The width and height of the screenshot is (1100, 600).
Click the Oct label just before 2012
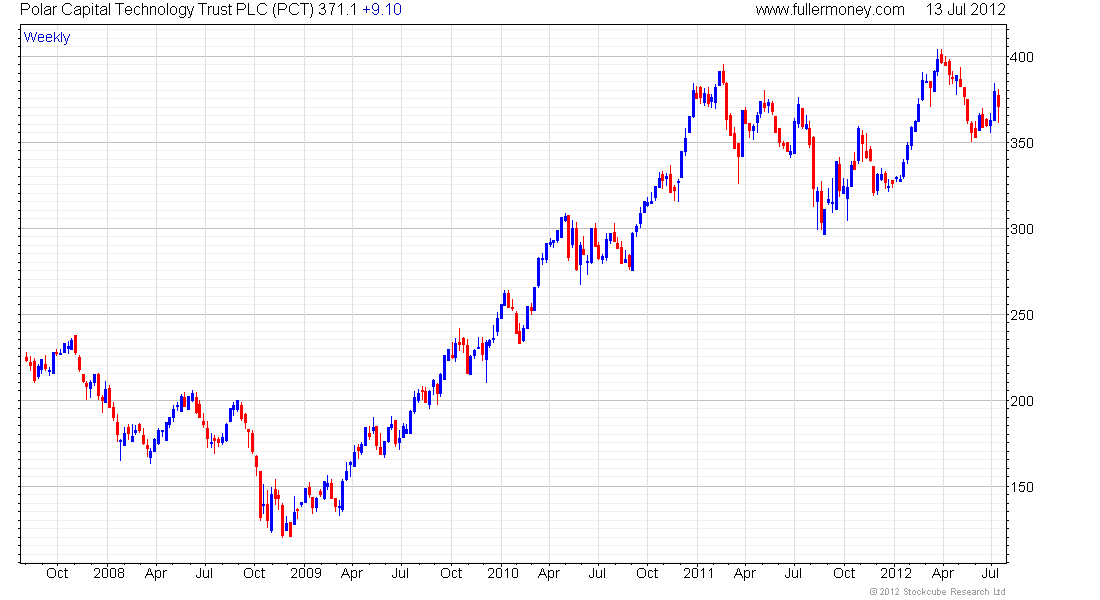844,573
